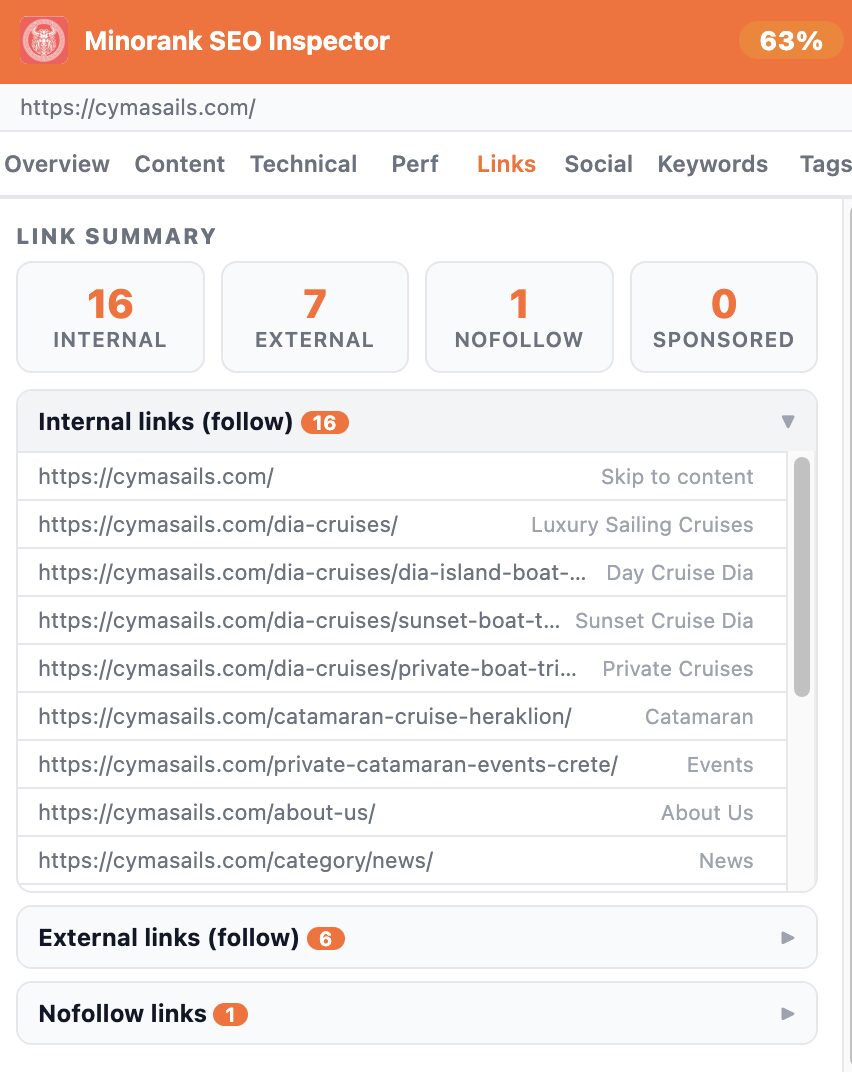Open the private-catamaran-events-crete link
Screen dimensions: 852x1072
[x=328, y=764]
